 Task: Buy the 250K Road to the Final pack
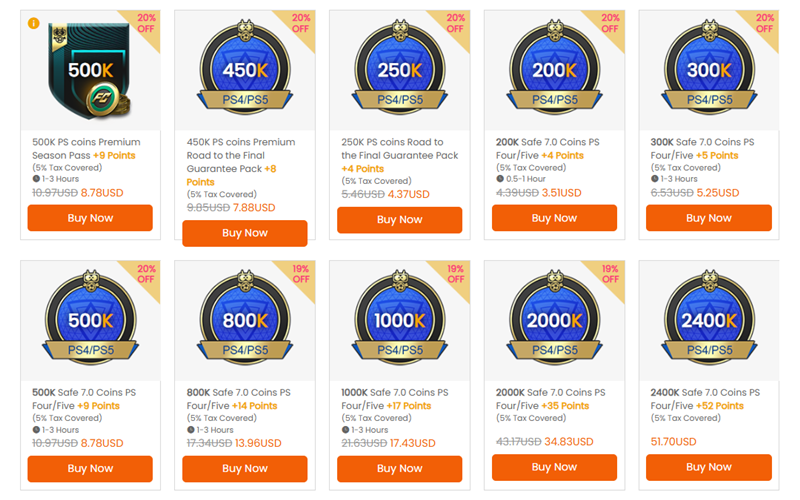tap(400, 220)
